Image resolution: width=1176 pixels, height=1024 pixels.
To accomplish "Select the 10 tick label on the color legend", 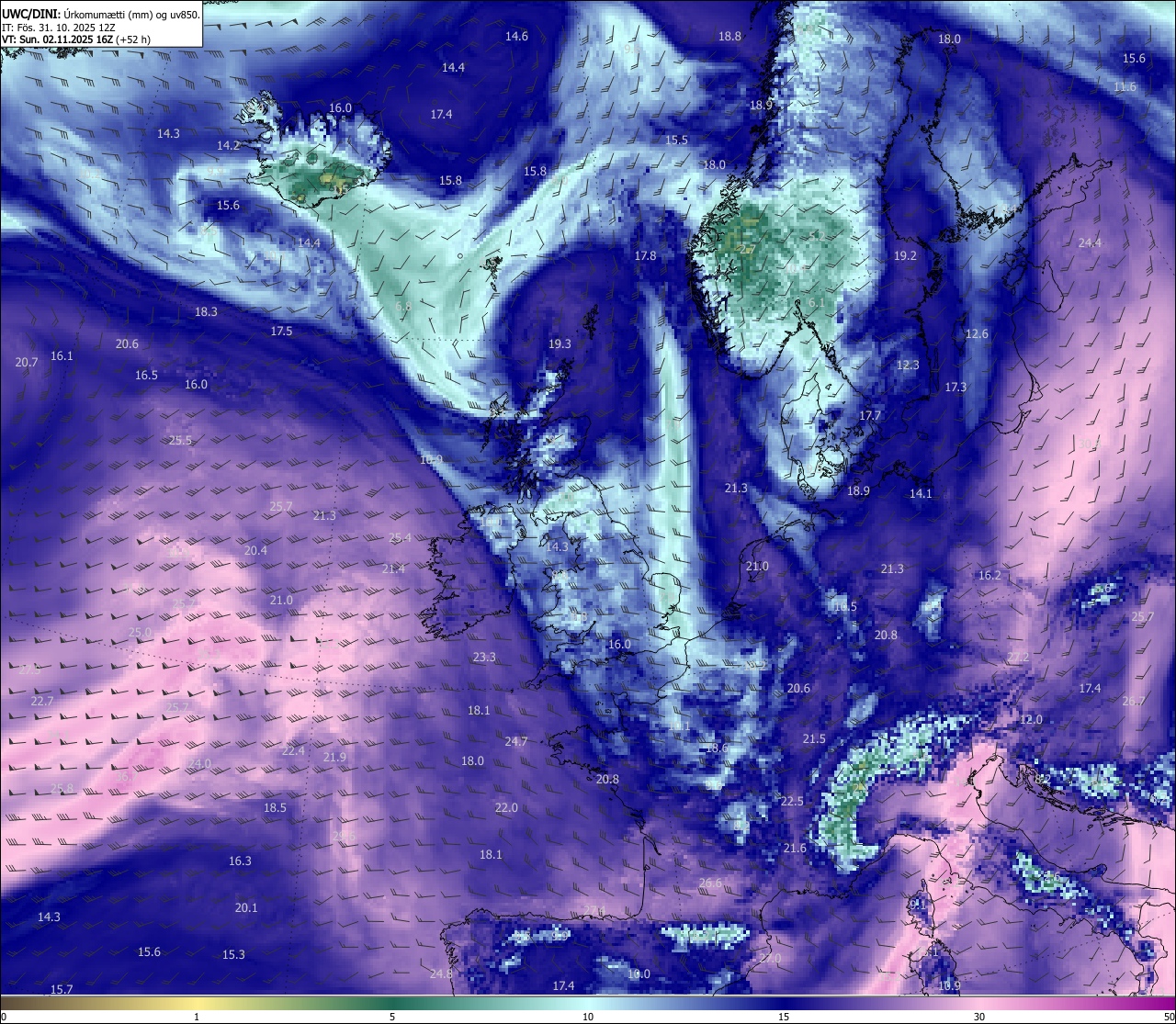I will coord(588,1017).
